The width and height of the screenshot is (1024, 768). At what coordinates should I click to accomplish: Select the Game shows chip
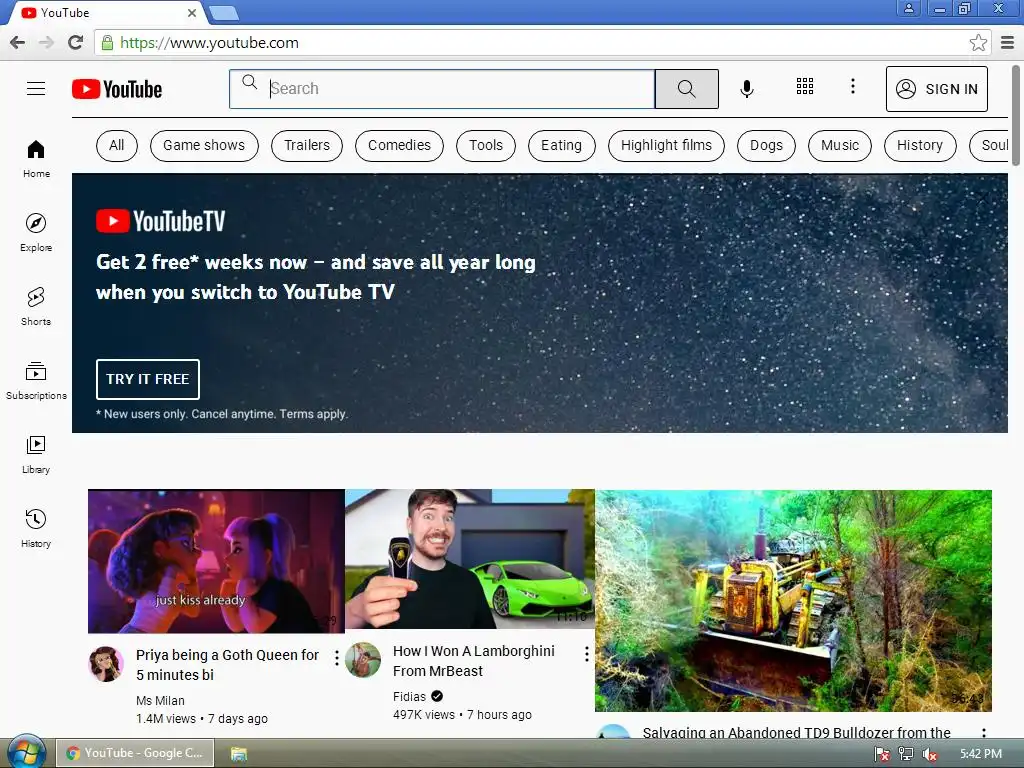(x=204, y=145)
